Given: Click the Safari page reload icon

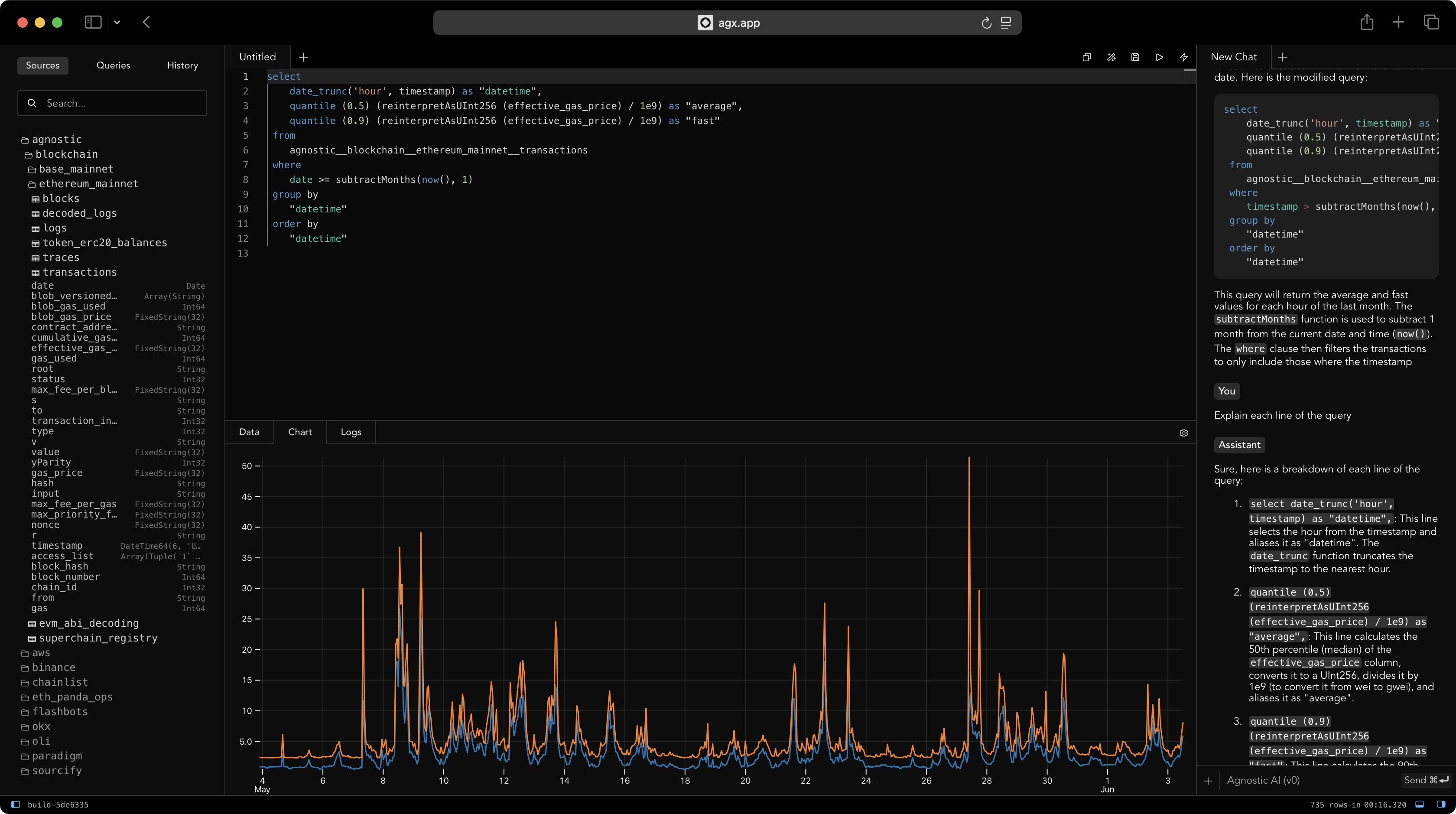Looking at the screenshot, I should point(986,23).
